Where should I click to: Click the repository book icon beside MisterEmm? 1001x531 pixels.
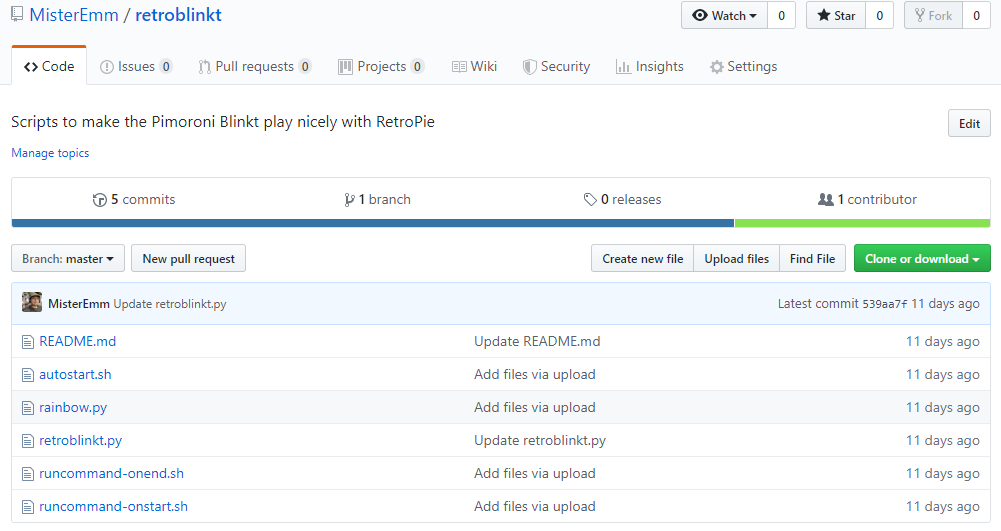17,14
